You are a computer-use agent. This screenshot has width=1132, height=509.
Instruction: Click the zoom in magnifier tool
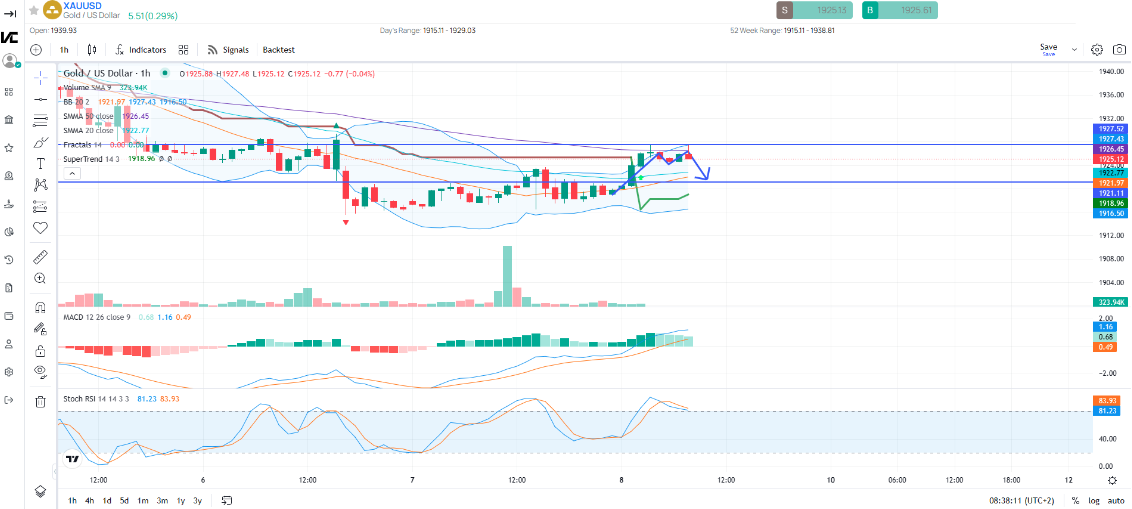(x=40, y=278)
